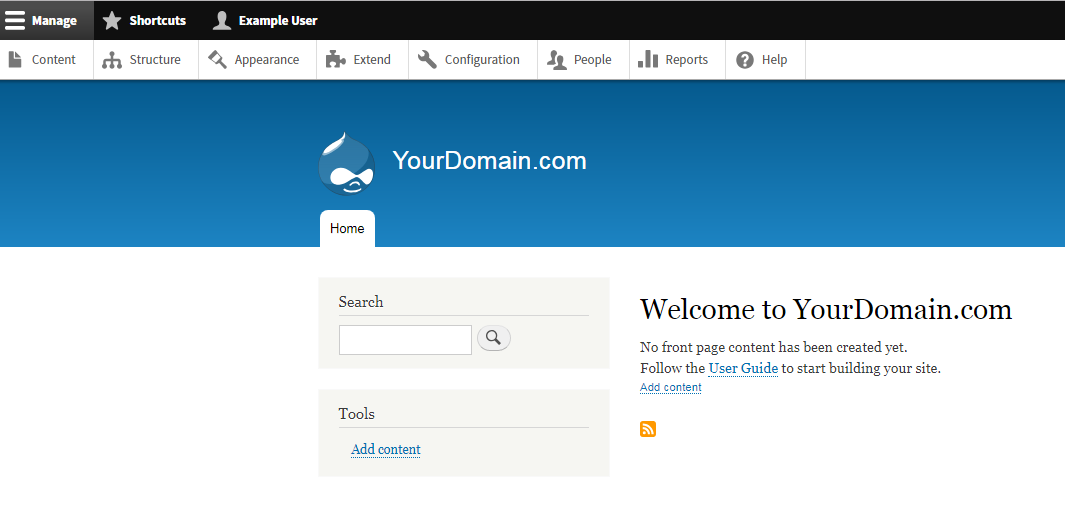Go to the Appearance settings
Viewport: 1065px width, 518px height.
coord(257,60)
